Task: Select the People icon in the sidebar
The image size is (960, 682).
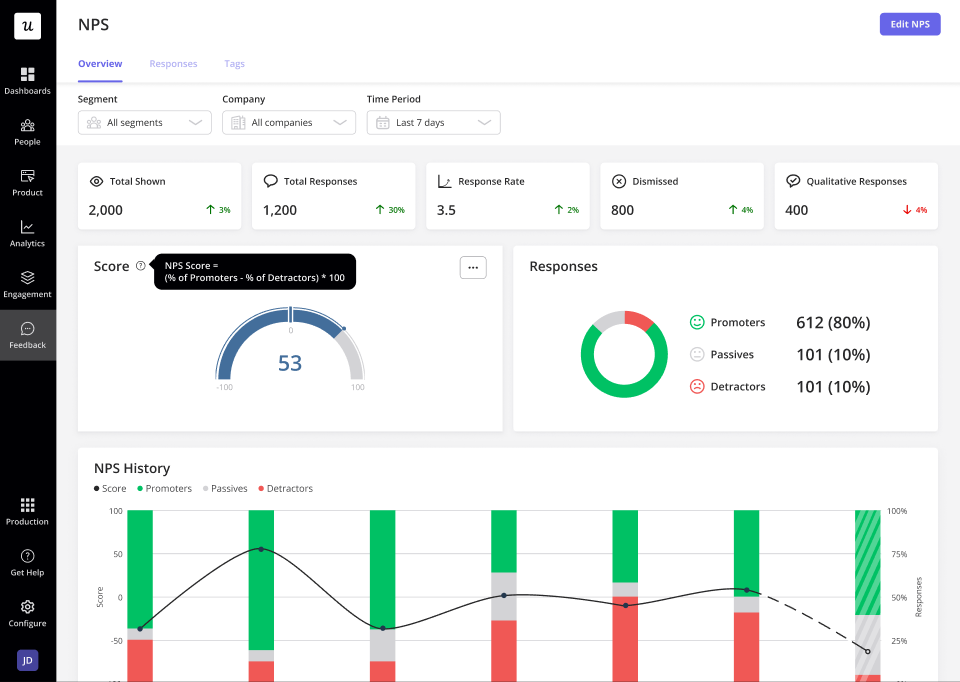Action: [27, 131]
